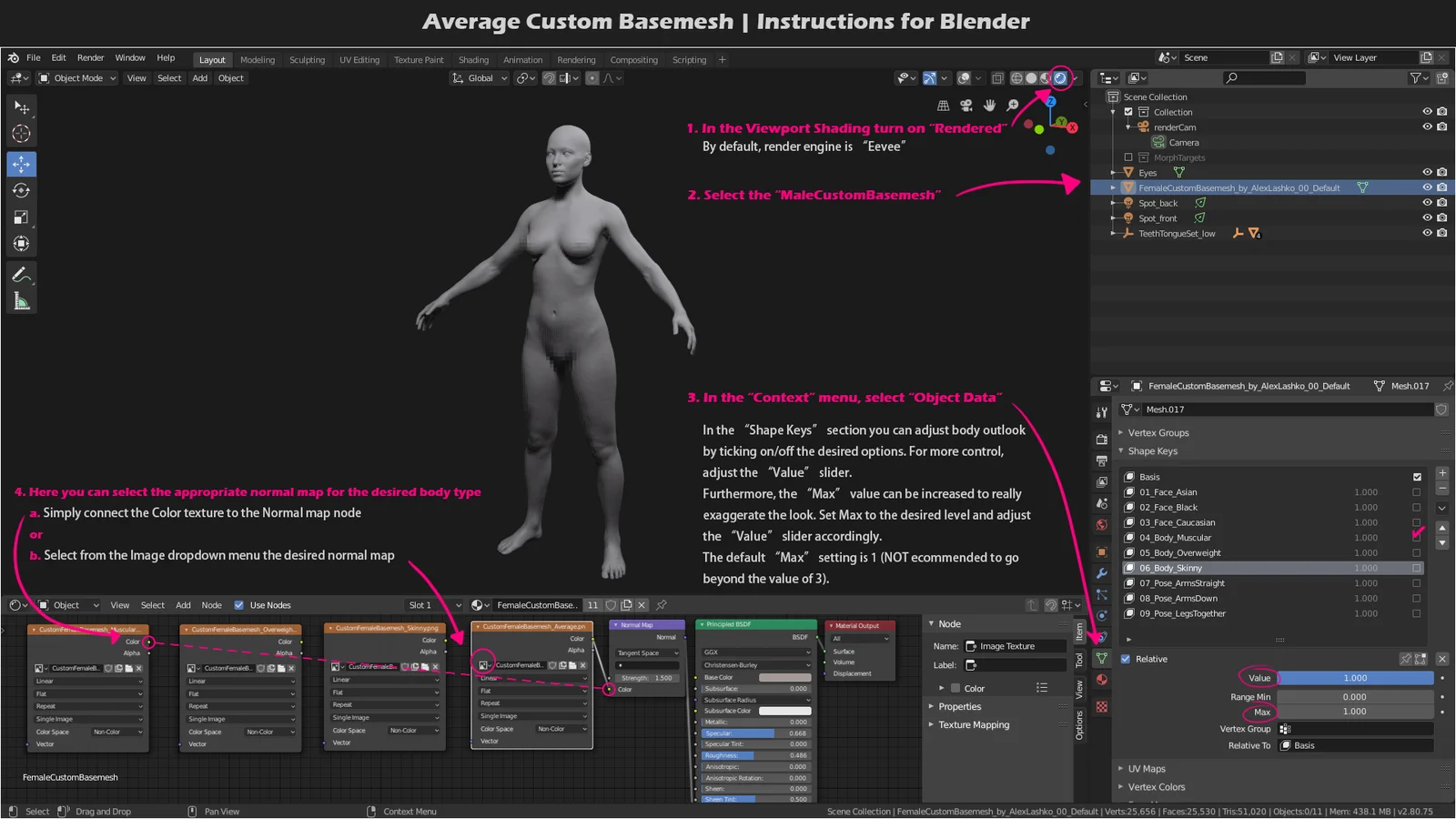Adjust the shape key Value slider

1354,678
